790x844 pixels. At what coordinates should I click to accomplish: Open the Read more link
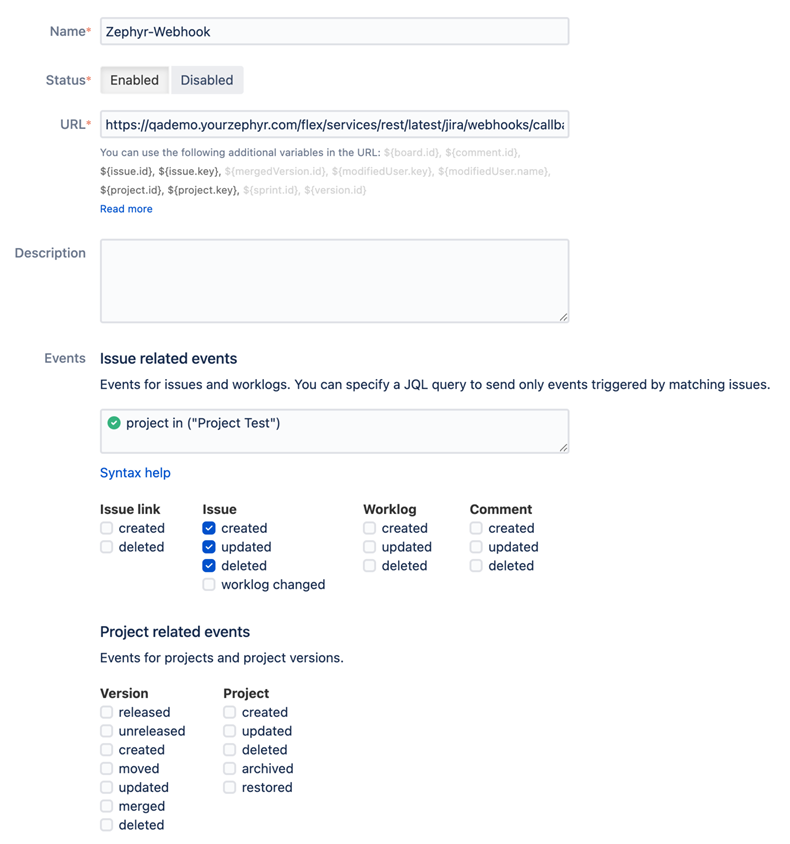[x=126, y=209]
